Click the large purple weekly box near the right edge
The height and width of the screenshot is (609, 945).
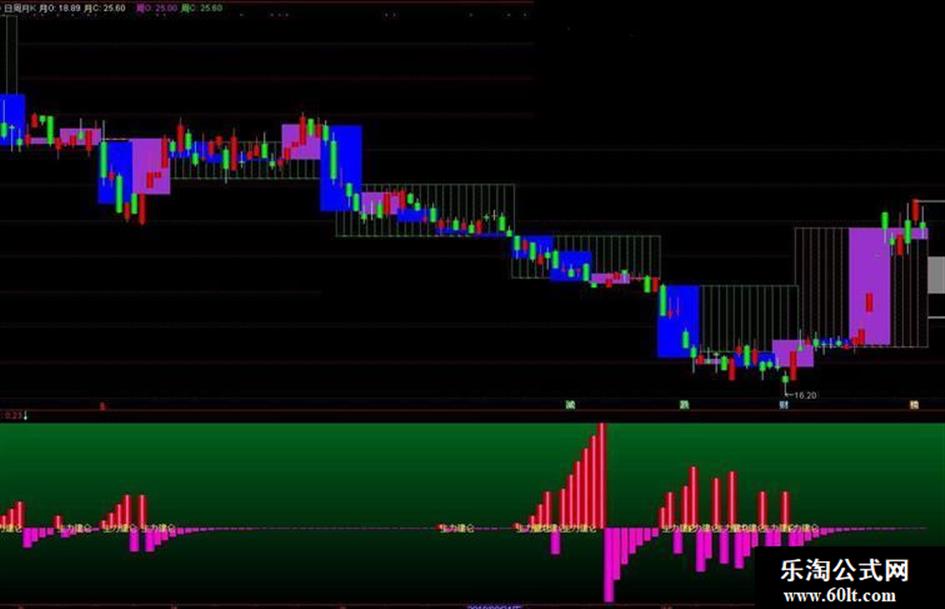870,286
